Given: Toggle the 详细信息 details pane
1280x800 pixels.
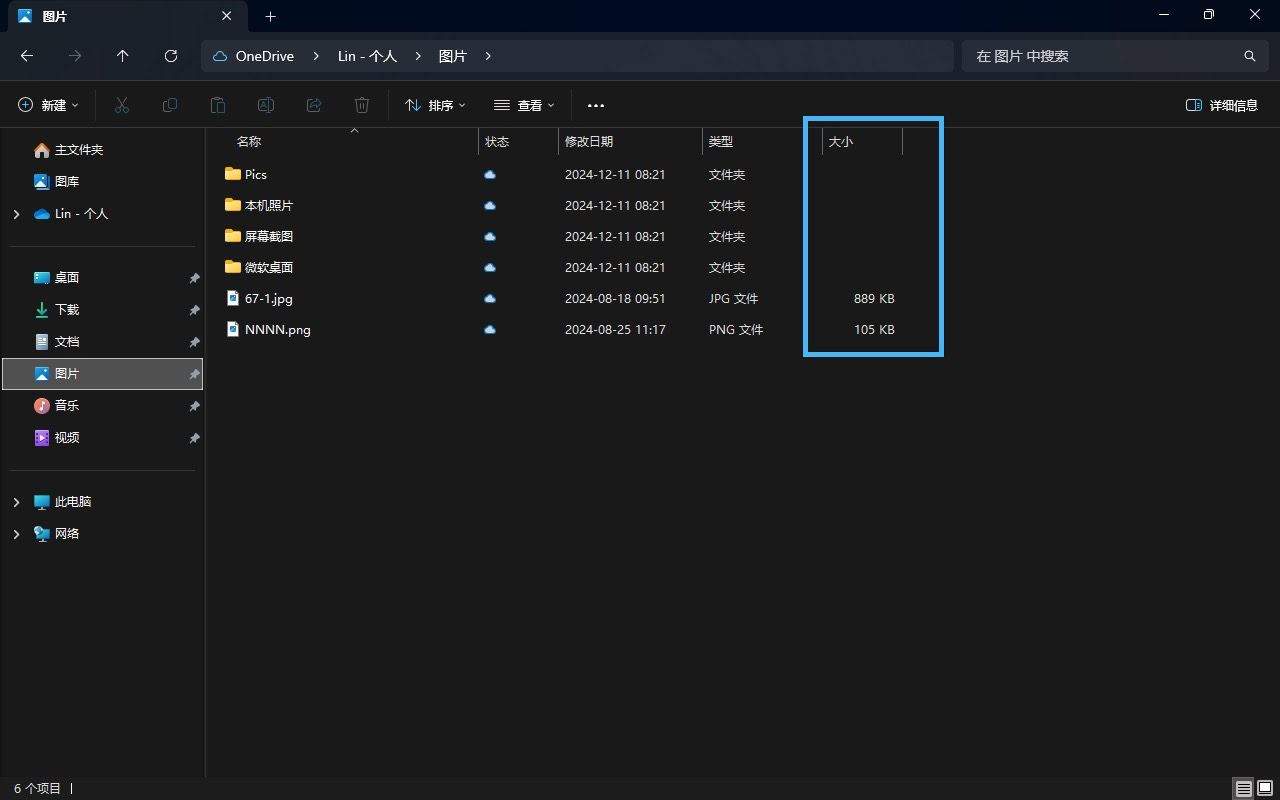Looking at the screenshot, I should (1221, 105).
